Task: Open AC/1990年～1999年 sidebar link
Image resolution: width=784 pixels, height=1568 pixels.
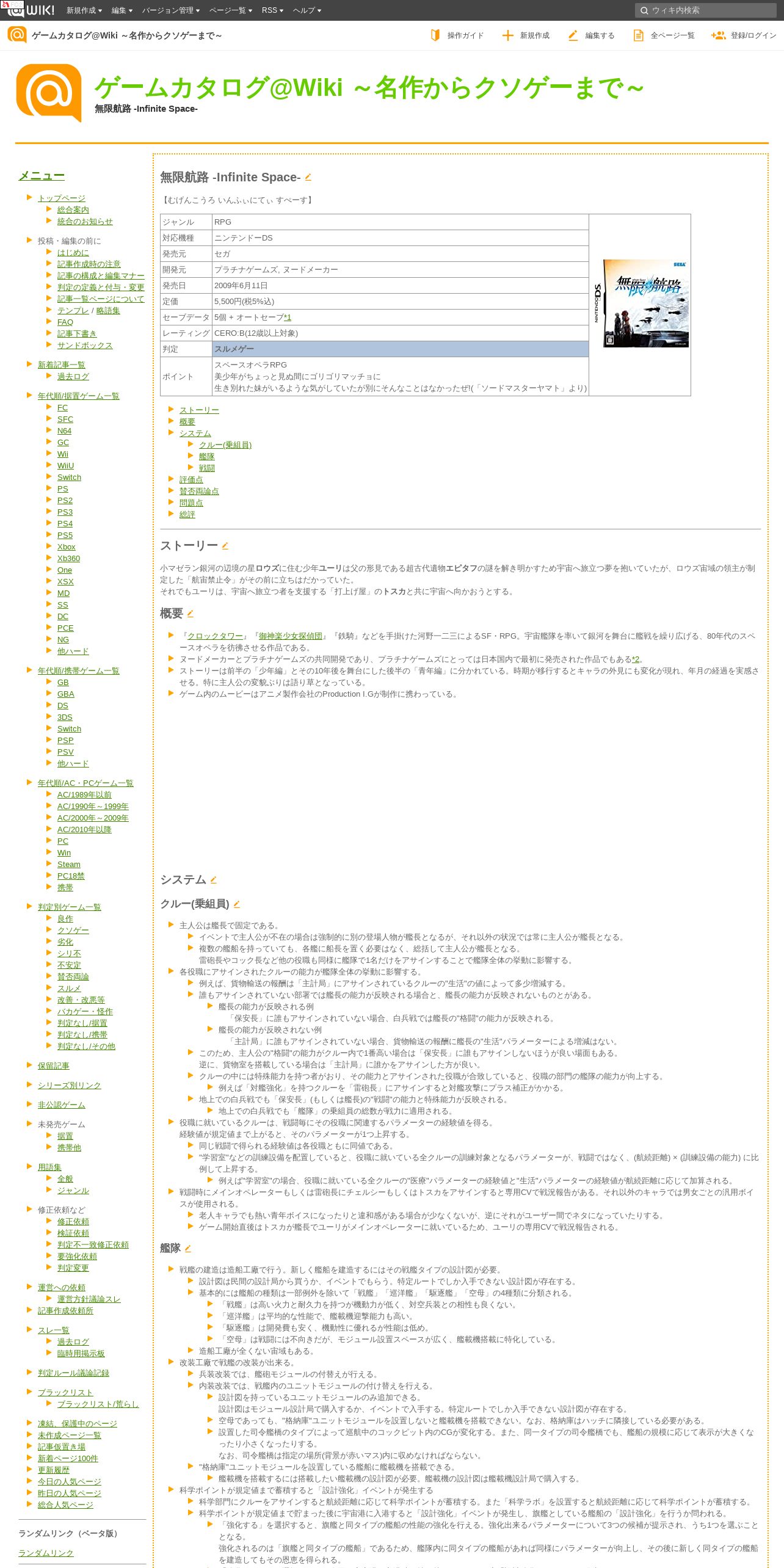Action: click(x=93, y=806)
